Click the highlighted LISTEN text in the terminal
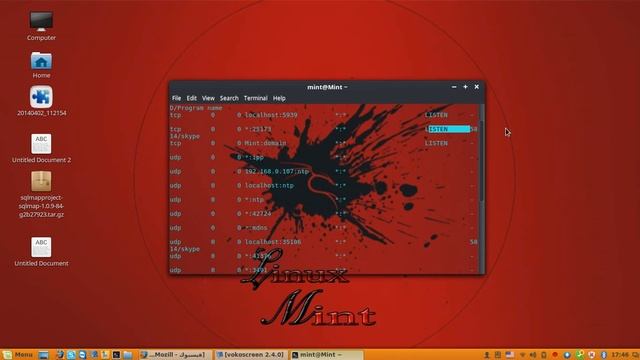This screenshot has height=360, width=640. click(x=449, y=129)
